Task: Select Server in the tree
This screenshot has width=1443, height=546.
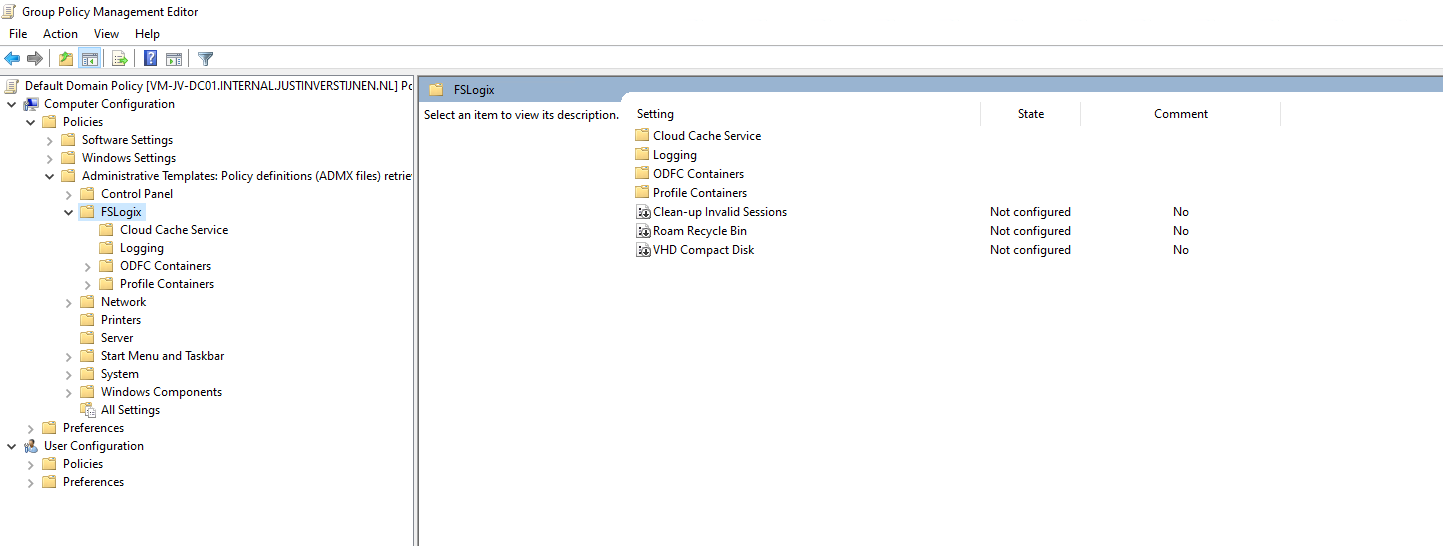Action: (117, 338)
